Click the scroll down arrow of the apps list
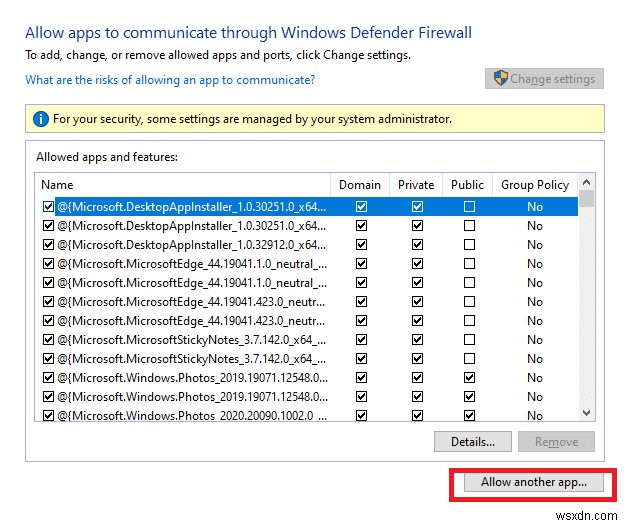Viewport: 629px width, 526px height. click(587, 412)
